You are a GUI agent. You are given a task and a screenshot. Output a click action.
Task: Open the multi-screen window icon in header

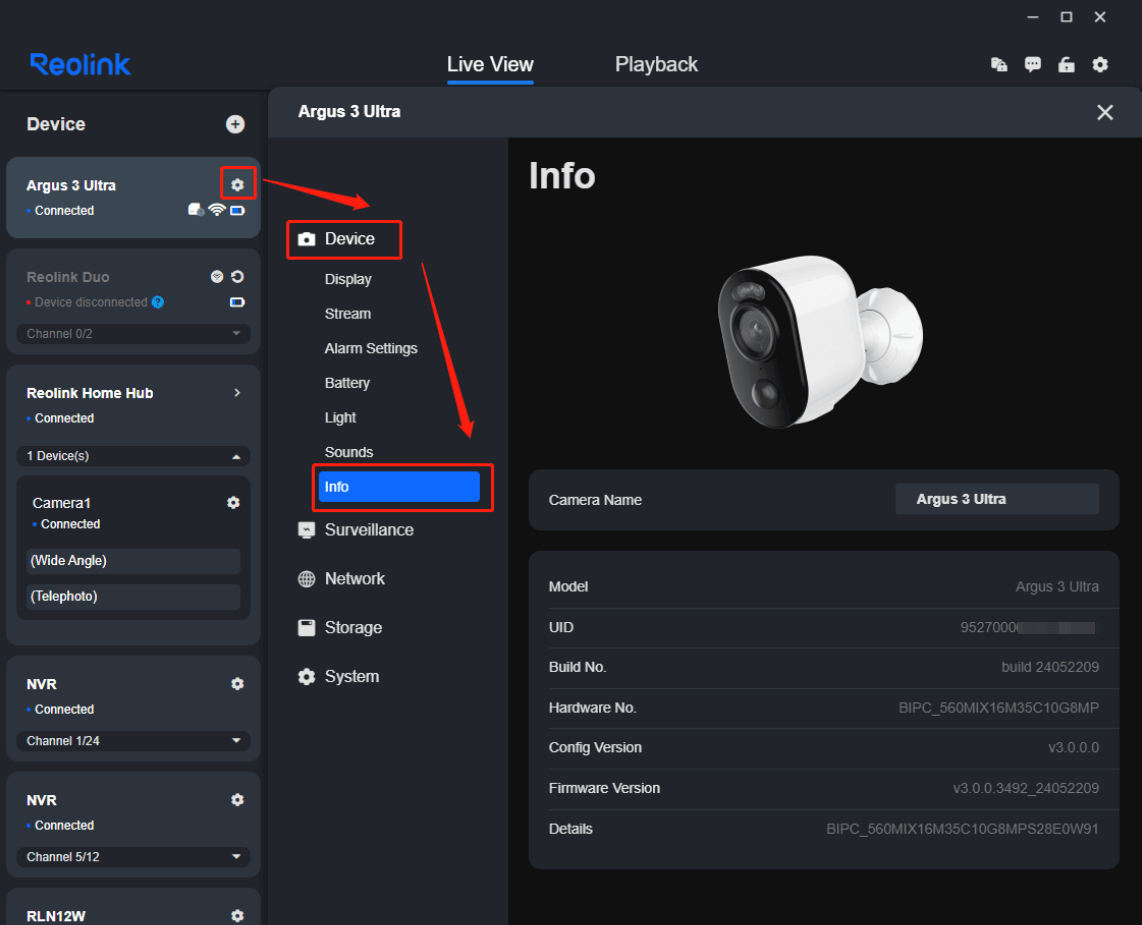(999, 65)
